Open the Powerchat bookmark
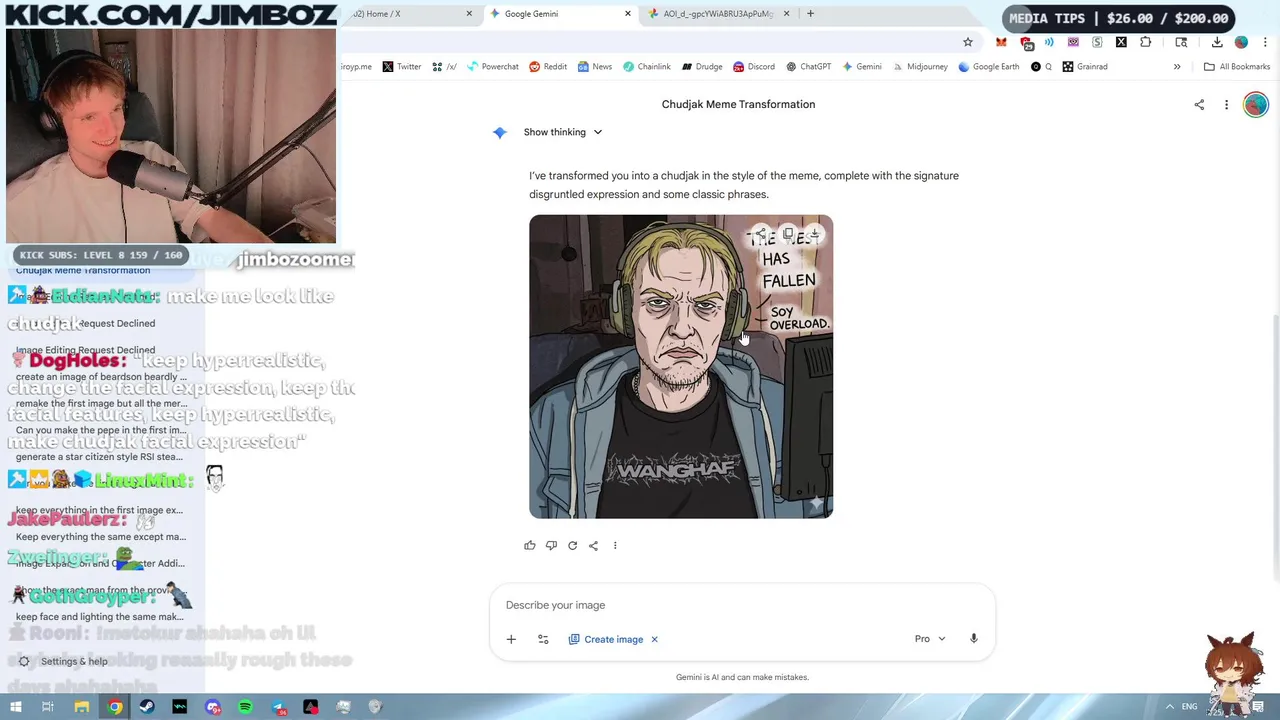Image resolution: width=1280 pixels, height=720 pixels. pos(492,67)
